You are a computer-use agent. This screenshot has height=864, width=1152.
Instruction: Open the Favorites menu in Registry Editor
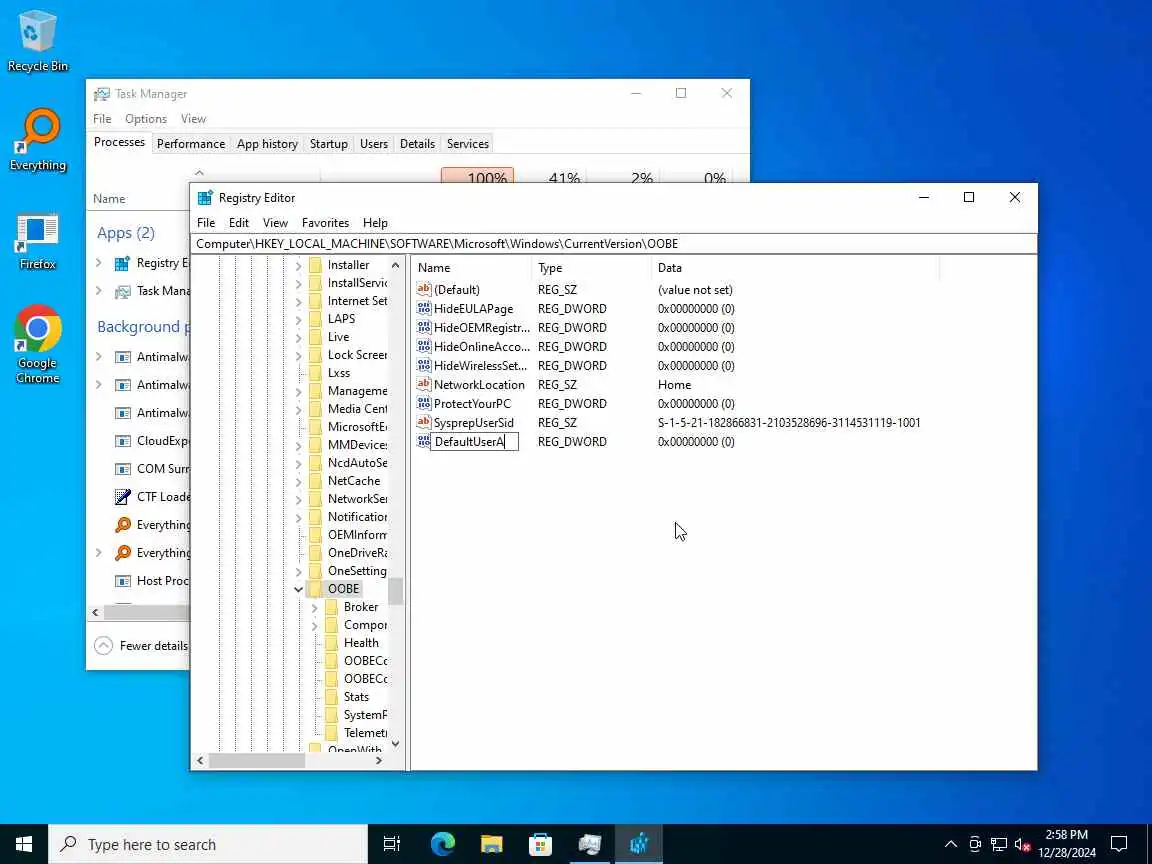pos(325,223)
